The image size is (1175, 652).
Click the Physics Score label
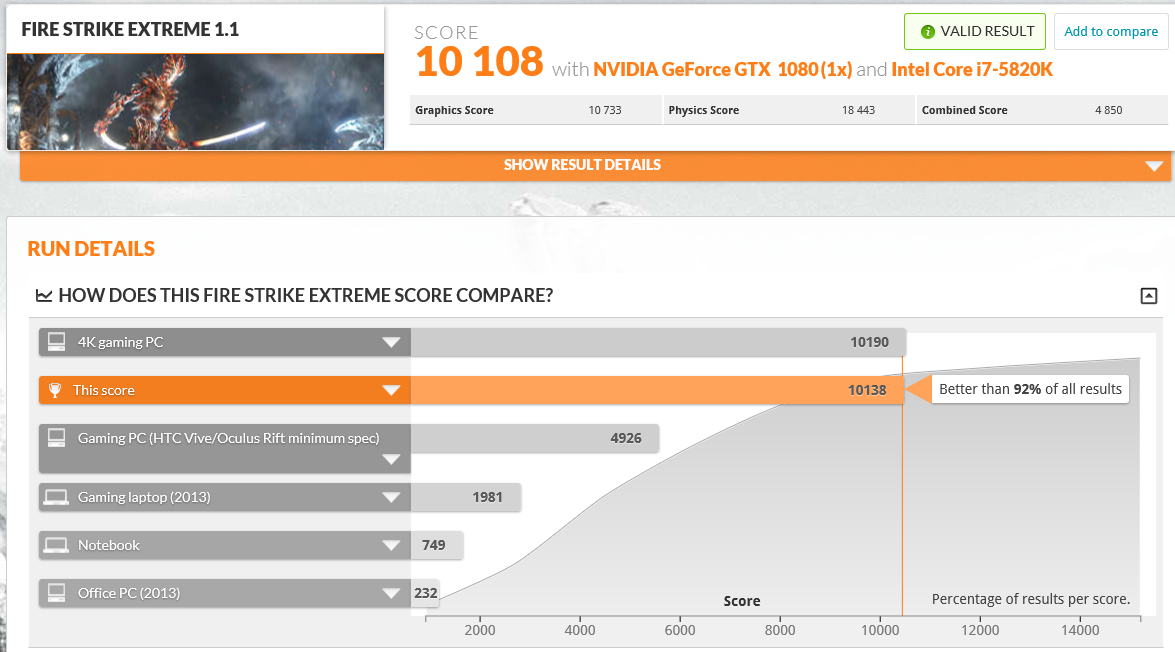click(704, 110)
